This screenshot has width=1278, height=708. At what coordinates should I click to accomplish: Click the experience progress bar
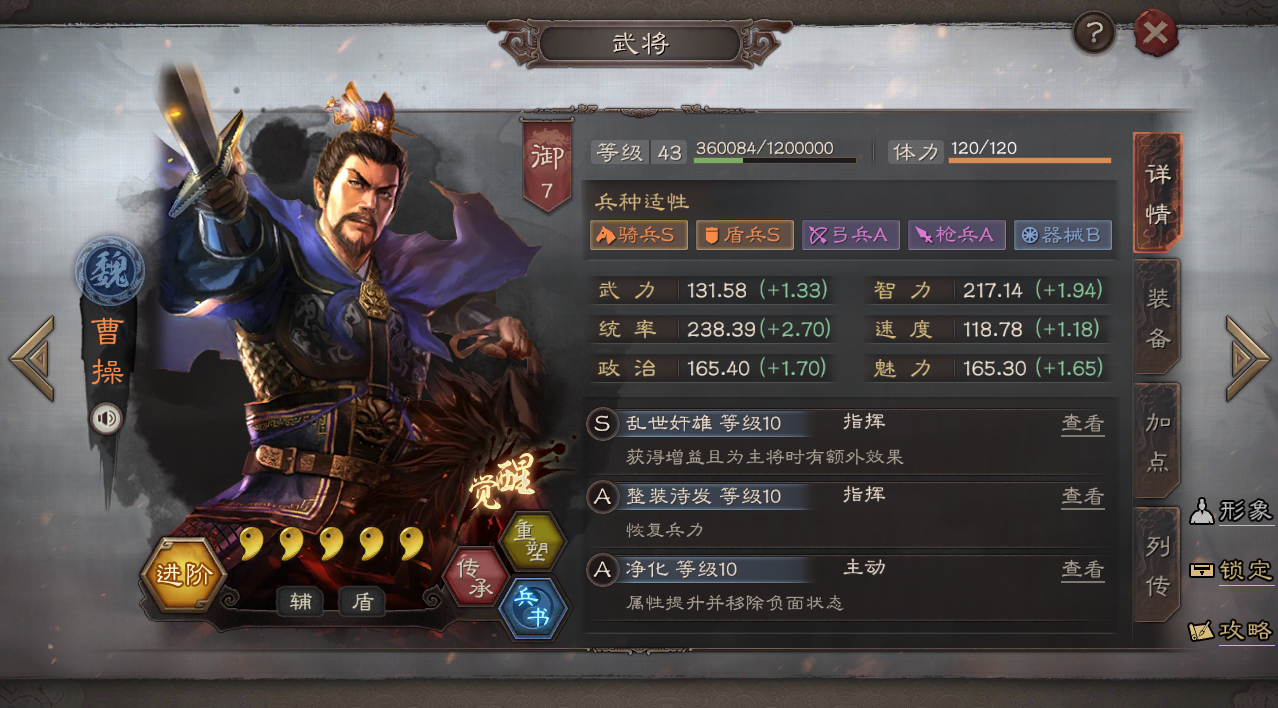click(x=775, y=159)
